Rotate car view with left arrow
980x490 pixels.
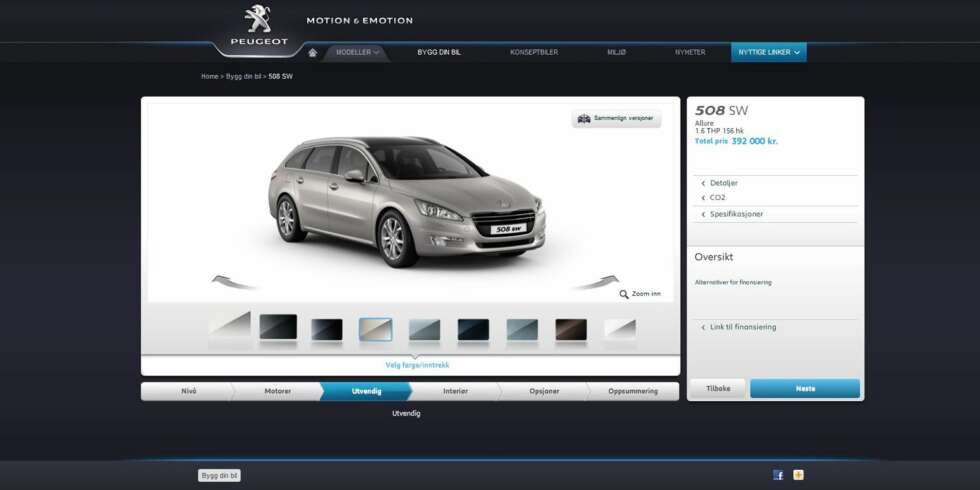tap(233, 282)
